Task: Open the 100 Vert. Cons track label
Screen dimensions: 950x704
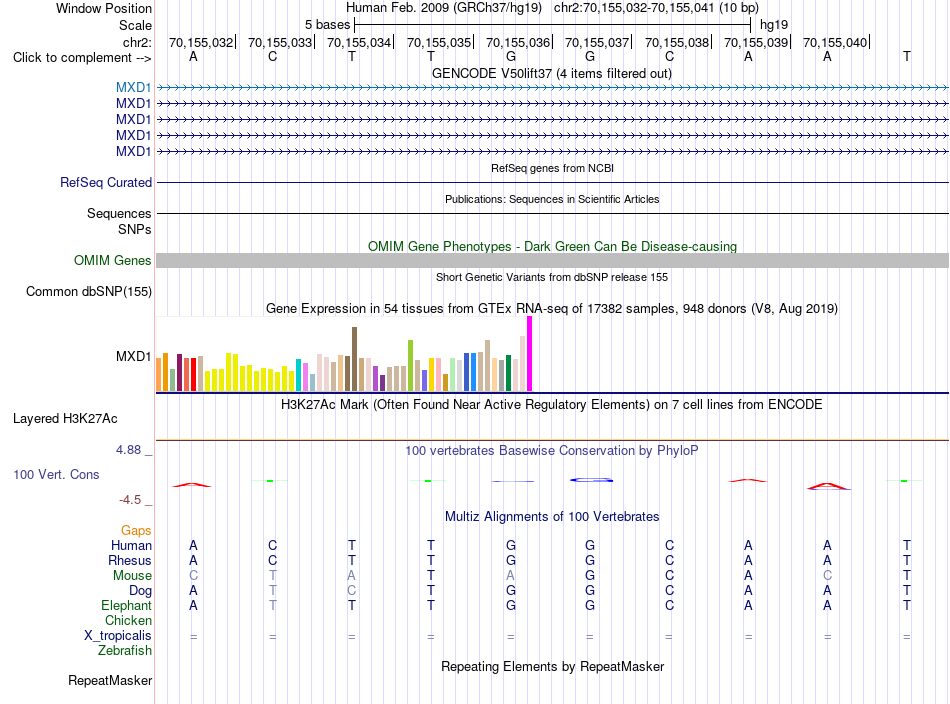Action: [x=56, y=474]
